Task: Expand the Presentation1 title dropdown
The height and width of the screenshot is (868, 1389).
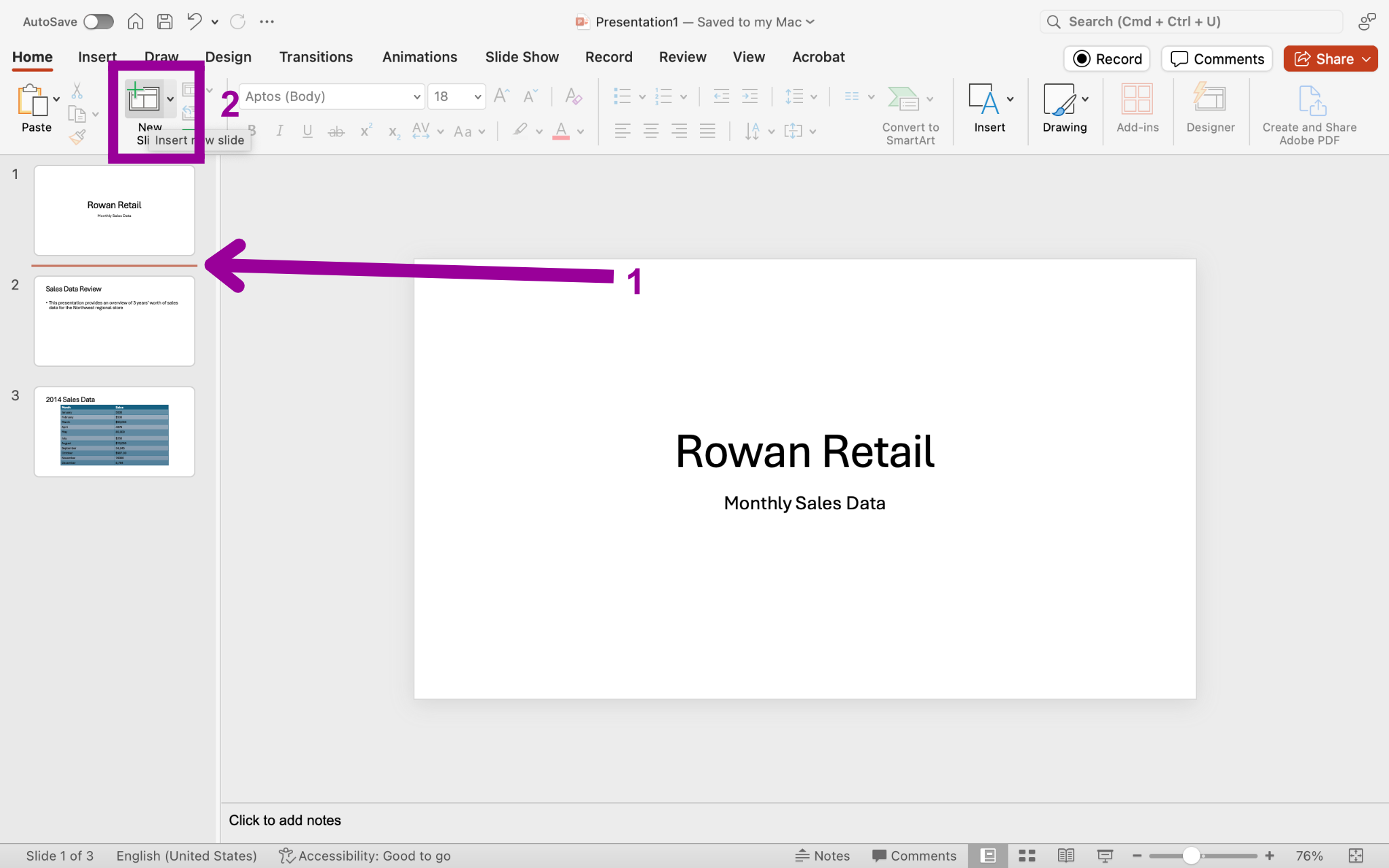Action: pos(810,22)
